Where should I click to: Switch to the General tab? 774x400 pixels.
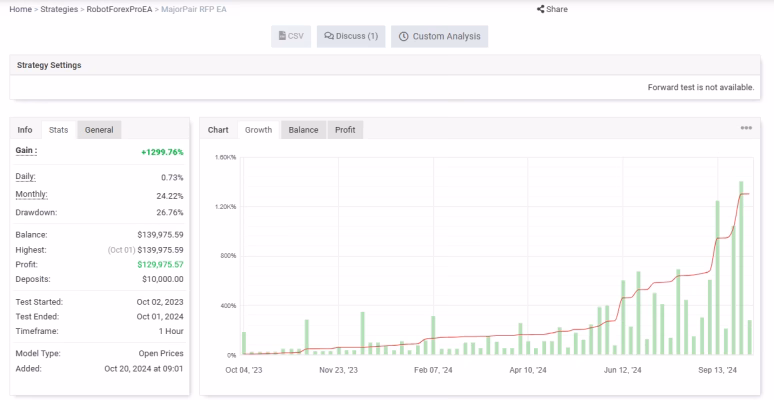(x=99, y=130)
